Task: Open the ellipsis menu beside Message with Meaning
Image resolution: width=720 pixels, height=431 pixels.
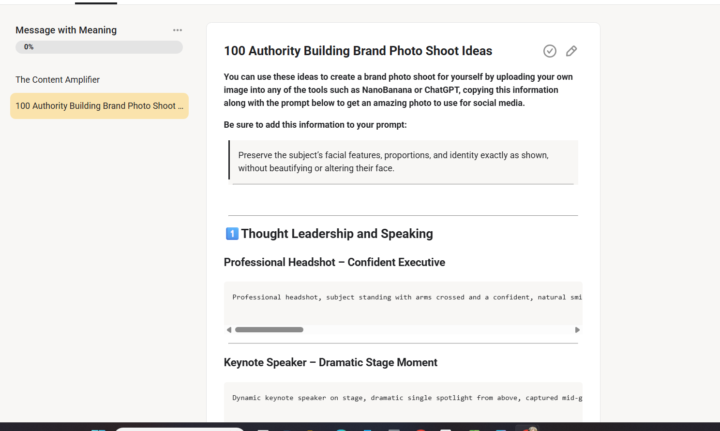Action: (178, 30)
